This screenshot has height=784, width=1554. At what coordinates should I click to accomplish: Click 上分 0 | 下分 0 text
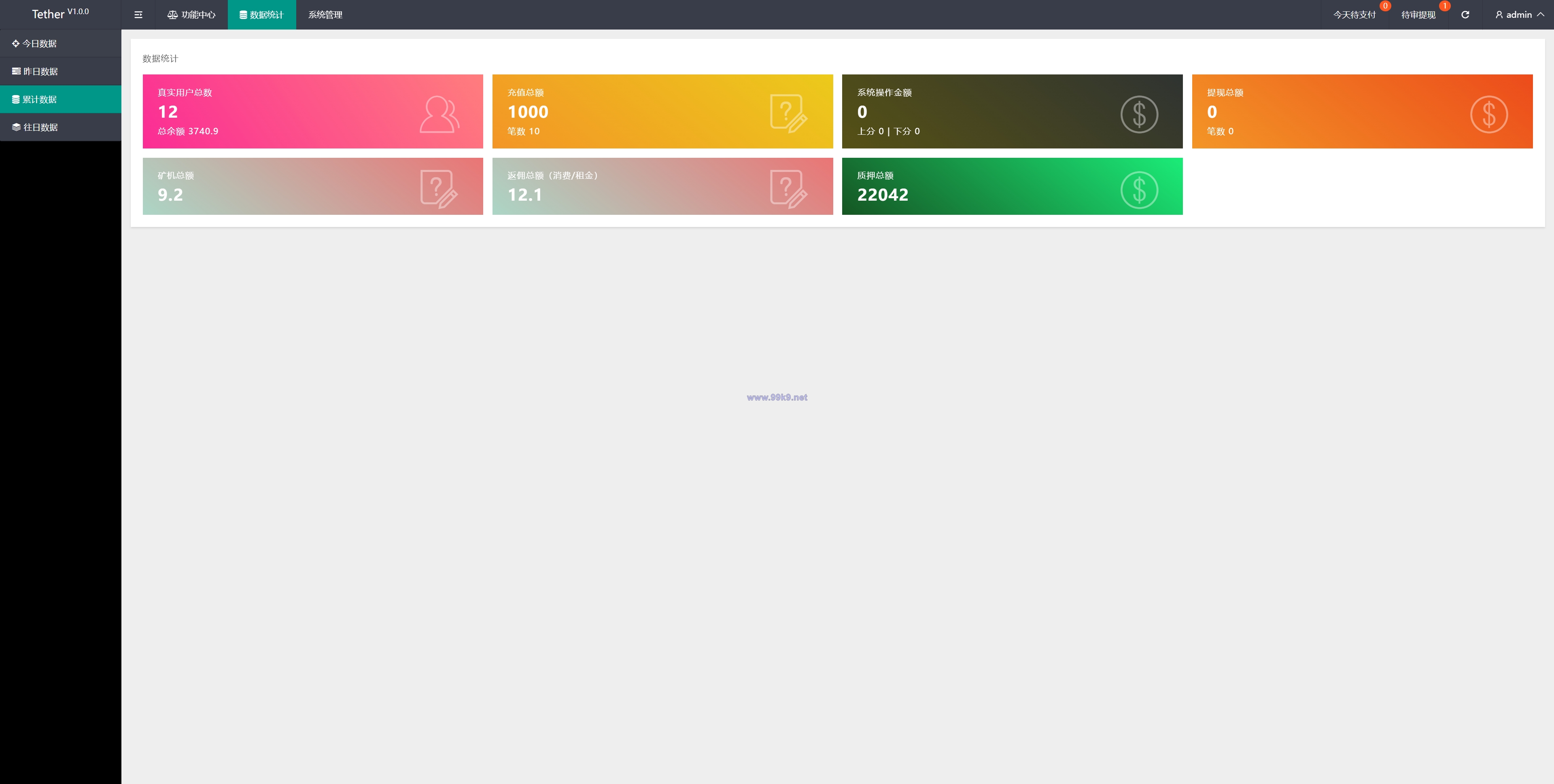pos(888,131)
